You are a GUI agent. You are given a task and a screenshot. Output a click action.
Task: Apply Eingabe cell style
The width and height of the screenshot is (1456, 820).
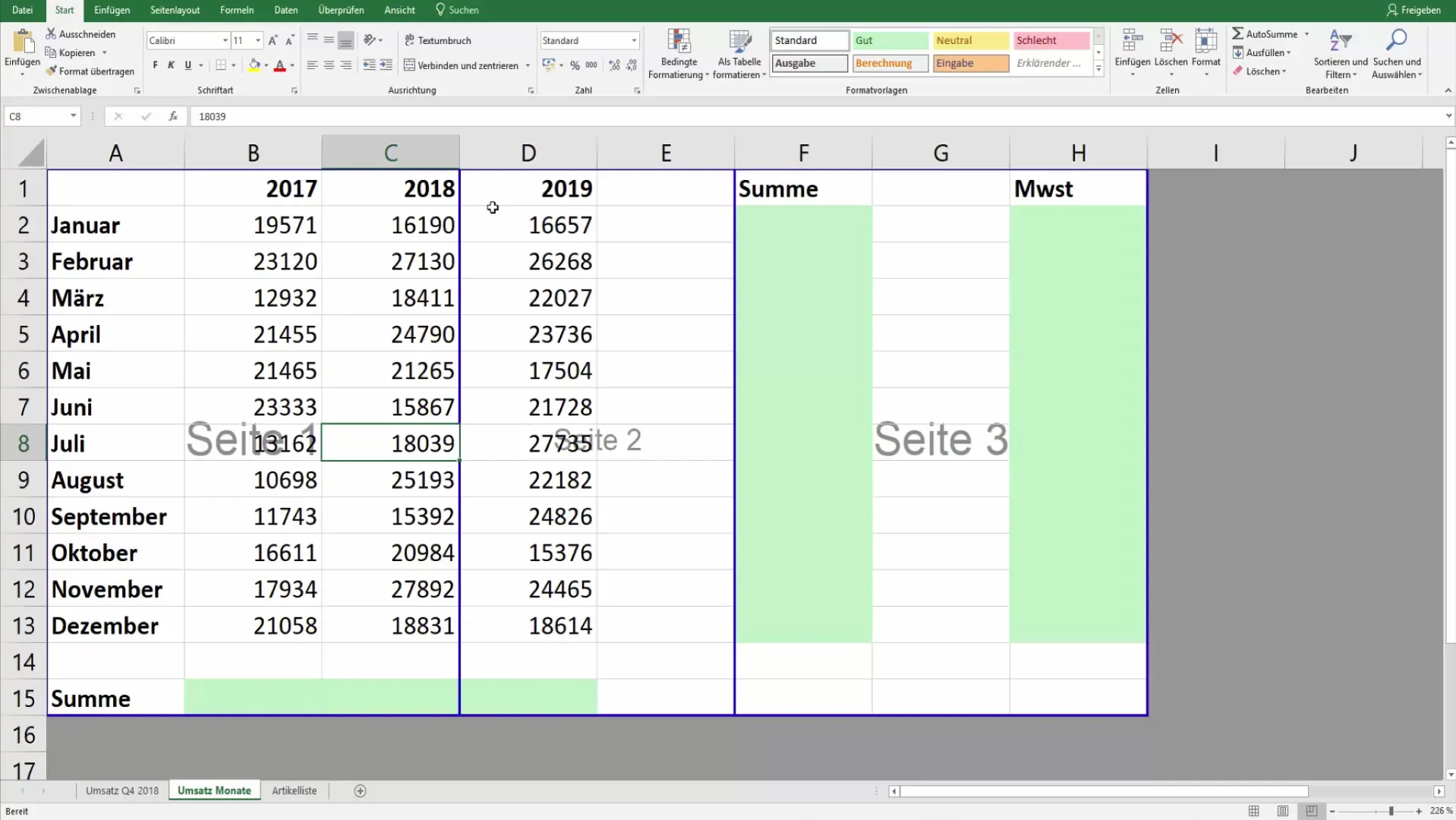(970, 63)
